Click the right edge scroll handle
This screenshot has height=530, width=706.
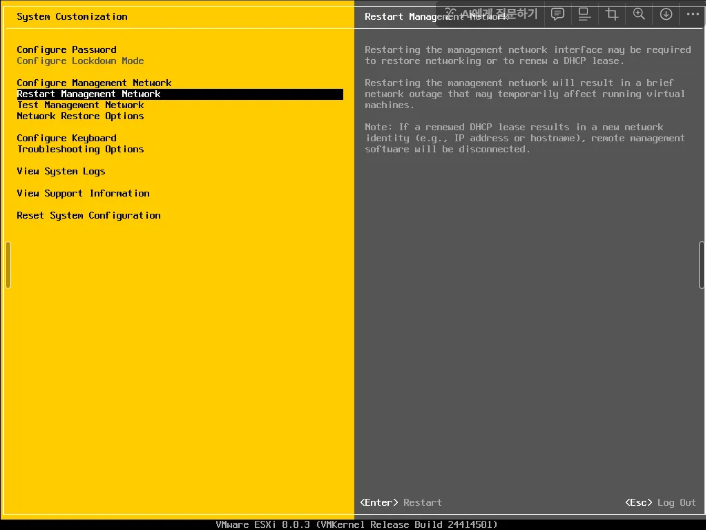701,265
